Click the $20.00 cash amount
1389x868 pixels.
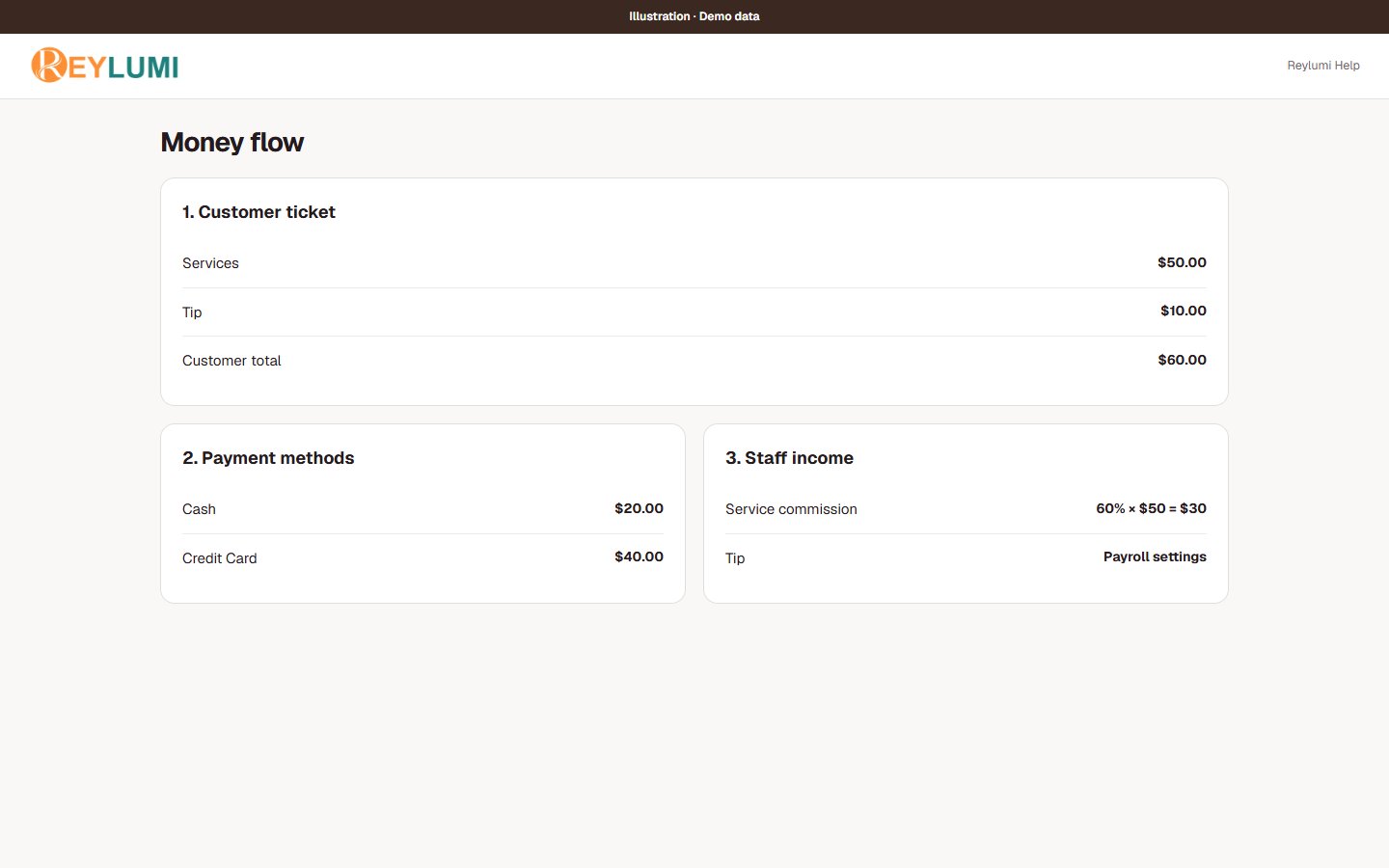click(639, 508)
